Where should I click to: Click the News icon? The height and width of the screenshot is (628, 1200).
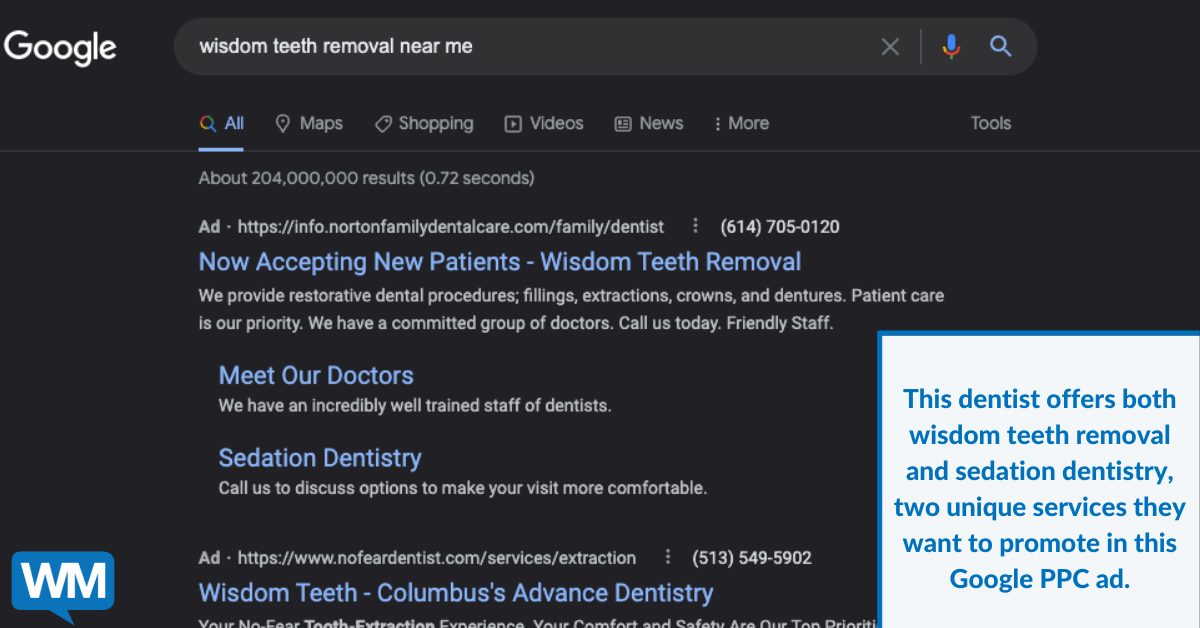[621, 123]
